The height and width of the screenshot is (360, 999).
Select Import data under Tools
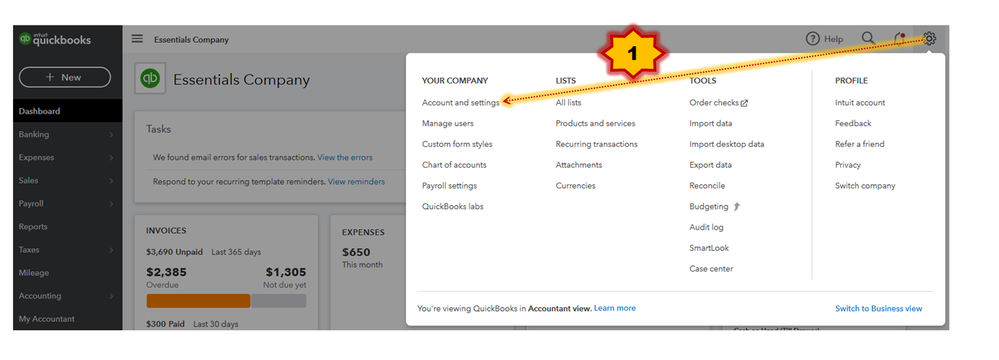(x=710, y=124)
